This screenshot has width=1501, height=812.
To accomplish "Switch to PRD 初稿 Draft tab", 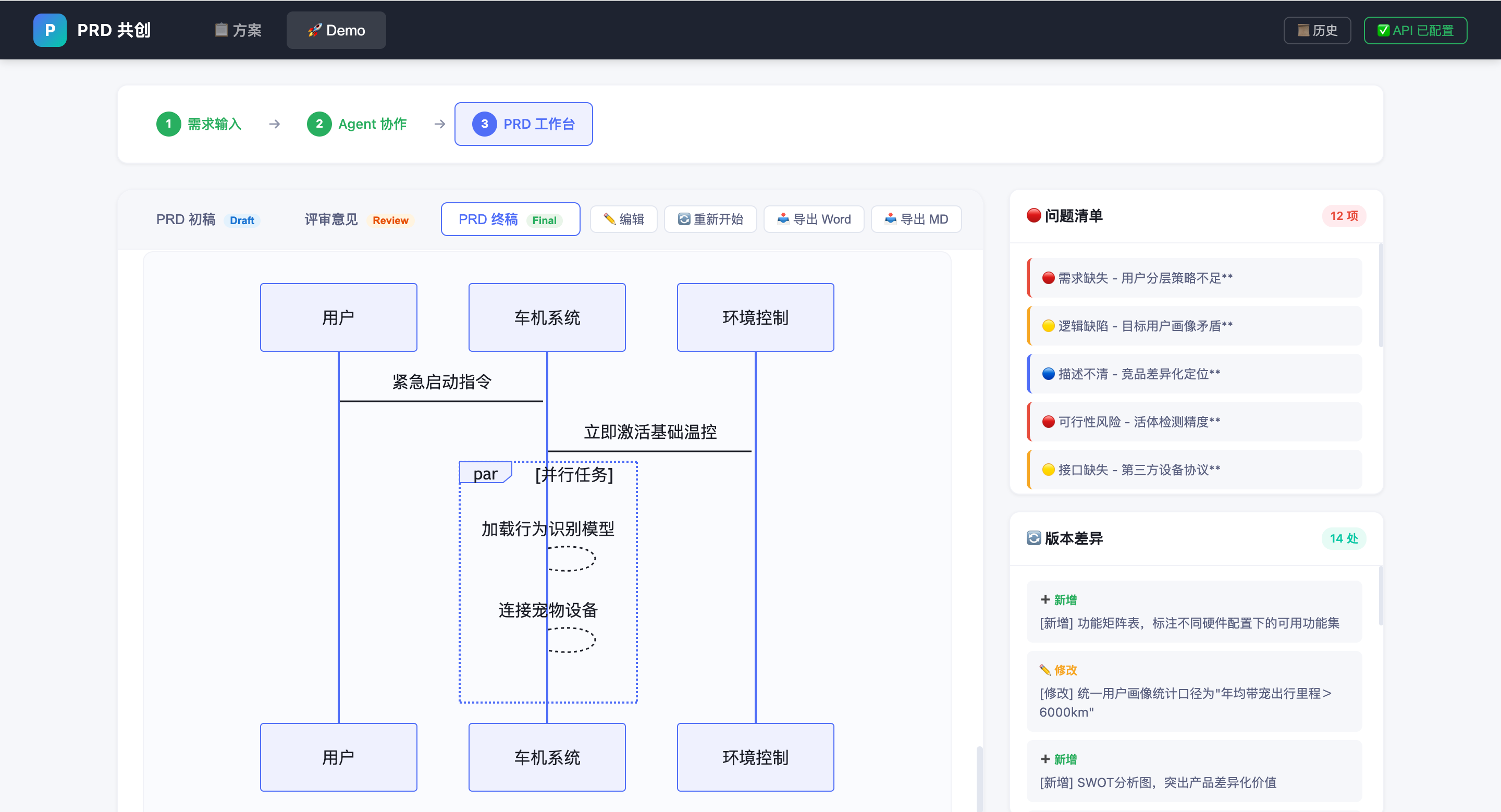I will 207,219.
